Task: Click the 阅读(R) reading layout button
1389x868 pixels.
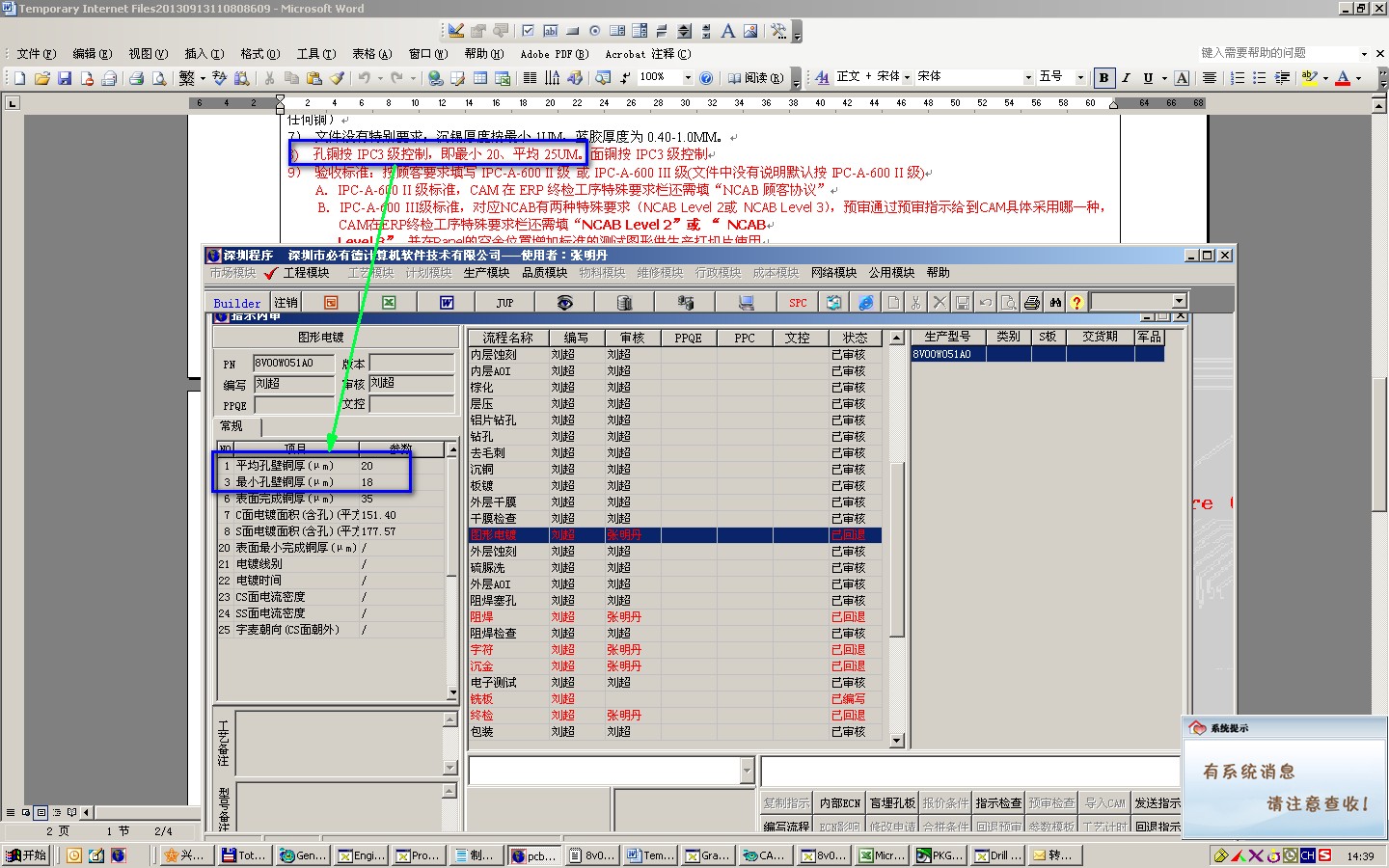Action: [756, 78]
